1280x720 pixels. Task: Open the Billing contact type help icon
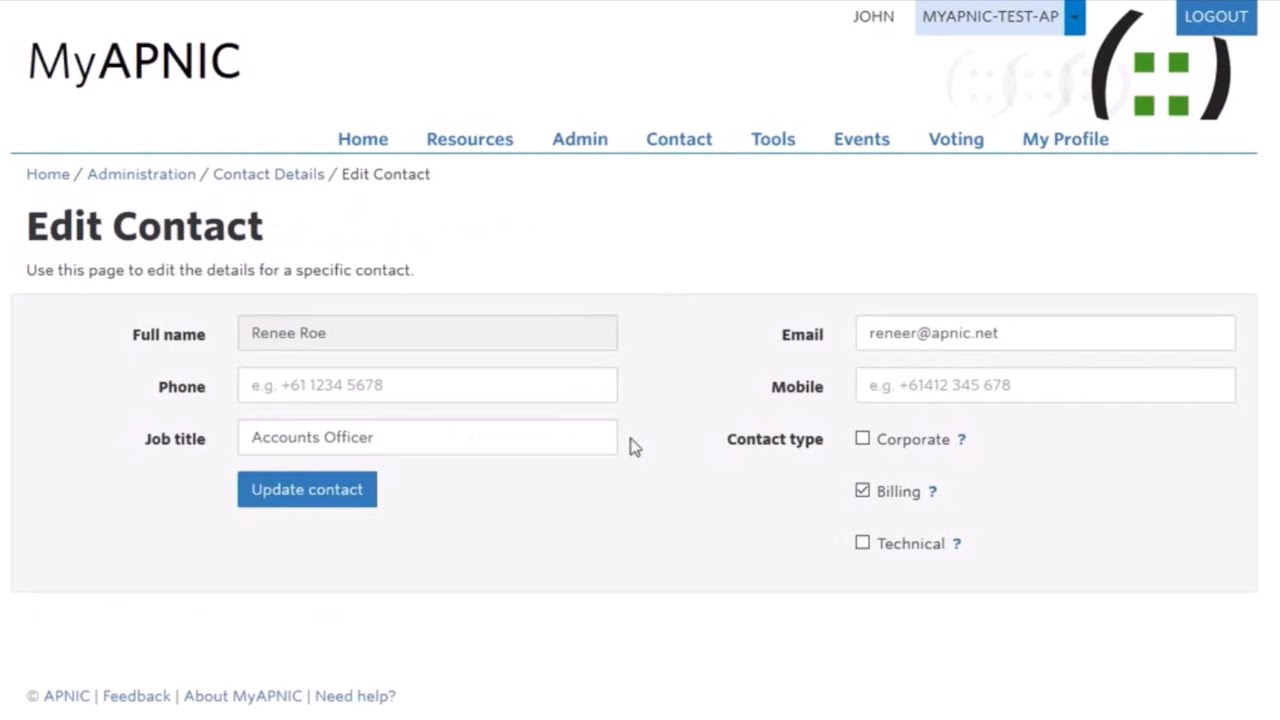click(x=932, y=491)
